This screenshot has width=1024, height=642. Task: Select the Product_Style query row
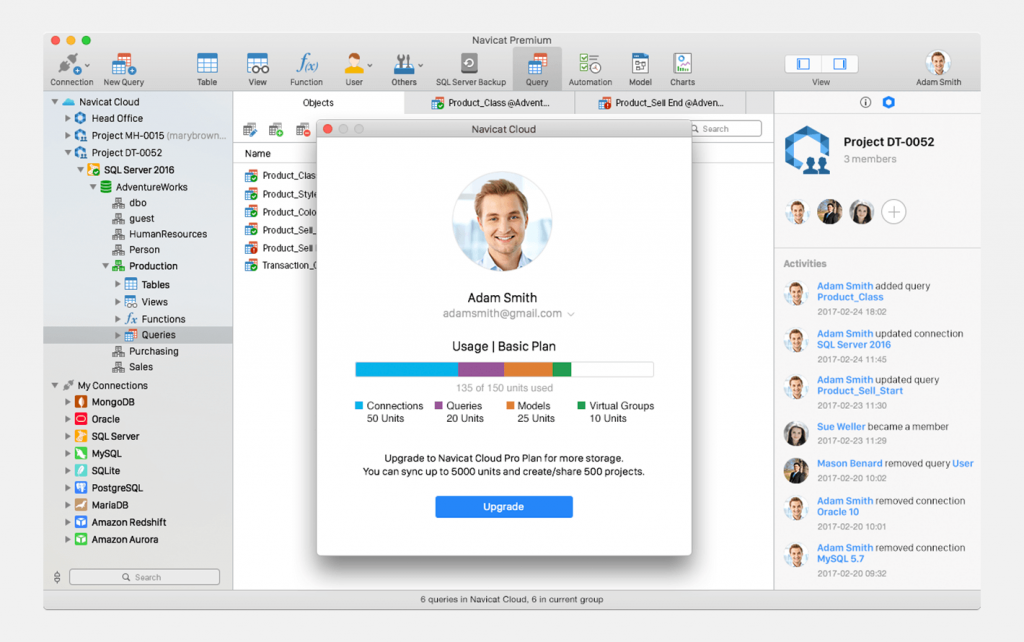pyautogui.click(x=280, y=194)
